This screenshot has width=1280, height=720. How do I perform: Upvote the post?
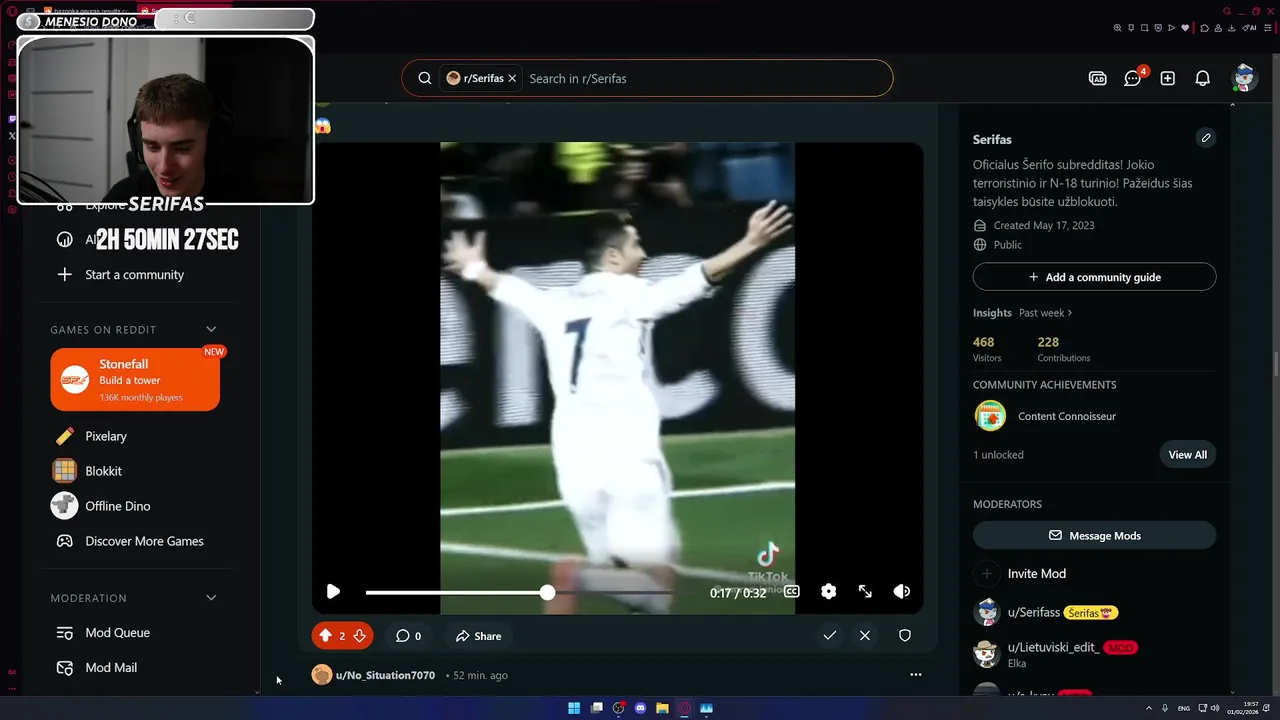pos(325,636)
